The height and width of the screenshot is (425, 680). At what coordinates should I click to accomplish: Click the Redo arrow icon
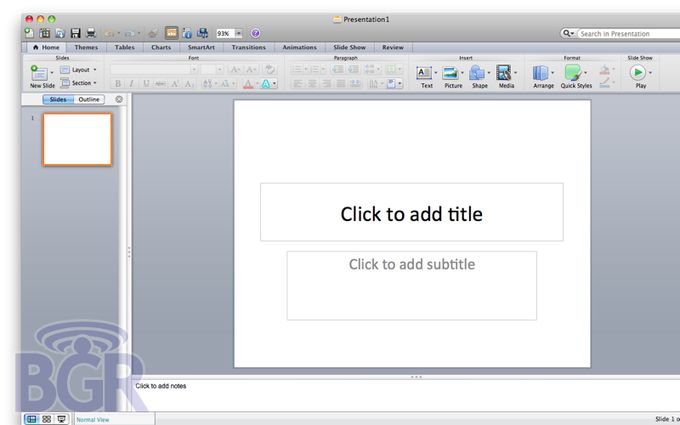[130, 33]
